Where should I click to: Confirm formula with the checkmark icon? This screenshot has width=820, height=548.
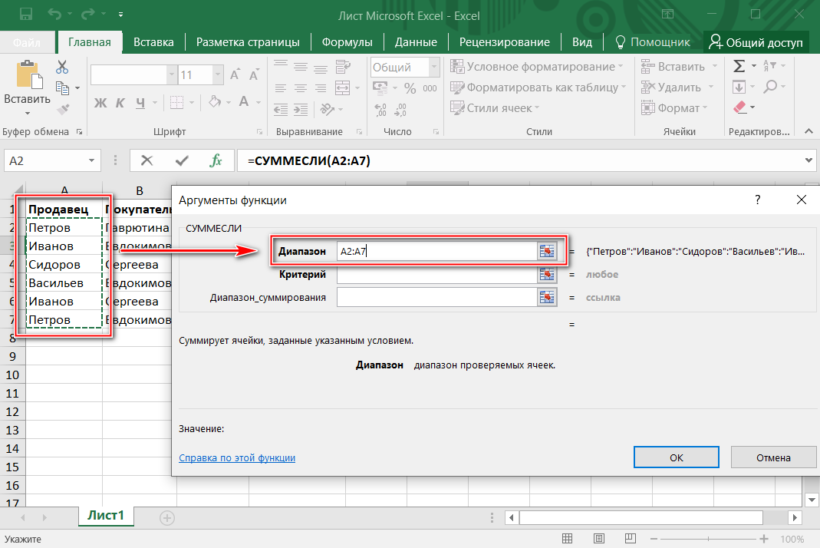click(x=181, y=161)
